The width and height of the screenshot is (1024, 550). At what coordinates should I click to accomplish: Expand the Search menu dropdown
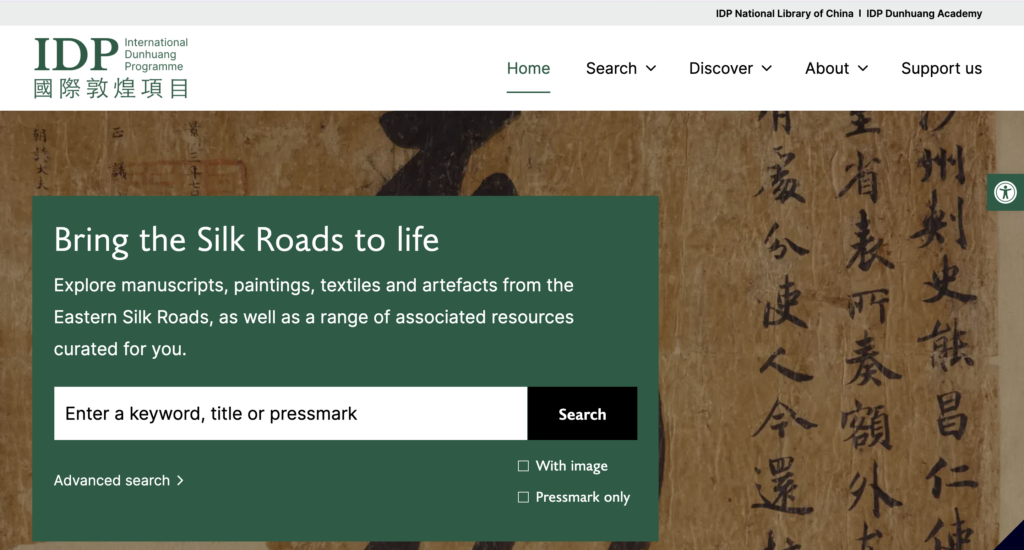click(620, 69)
